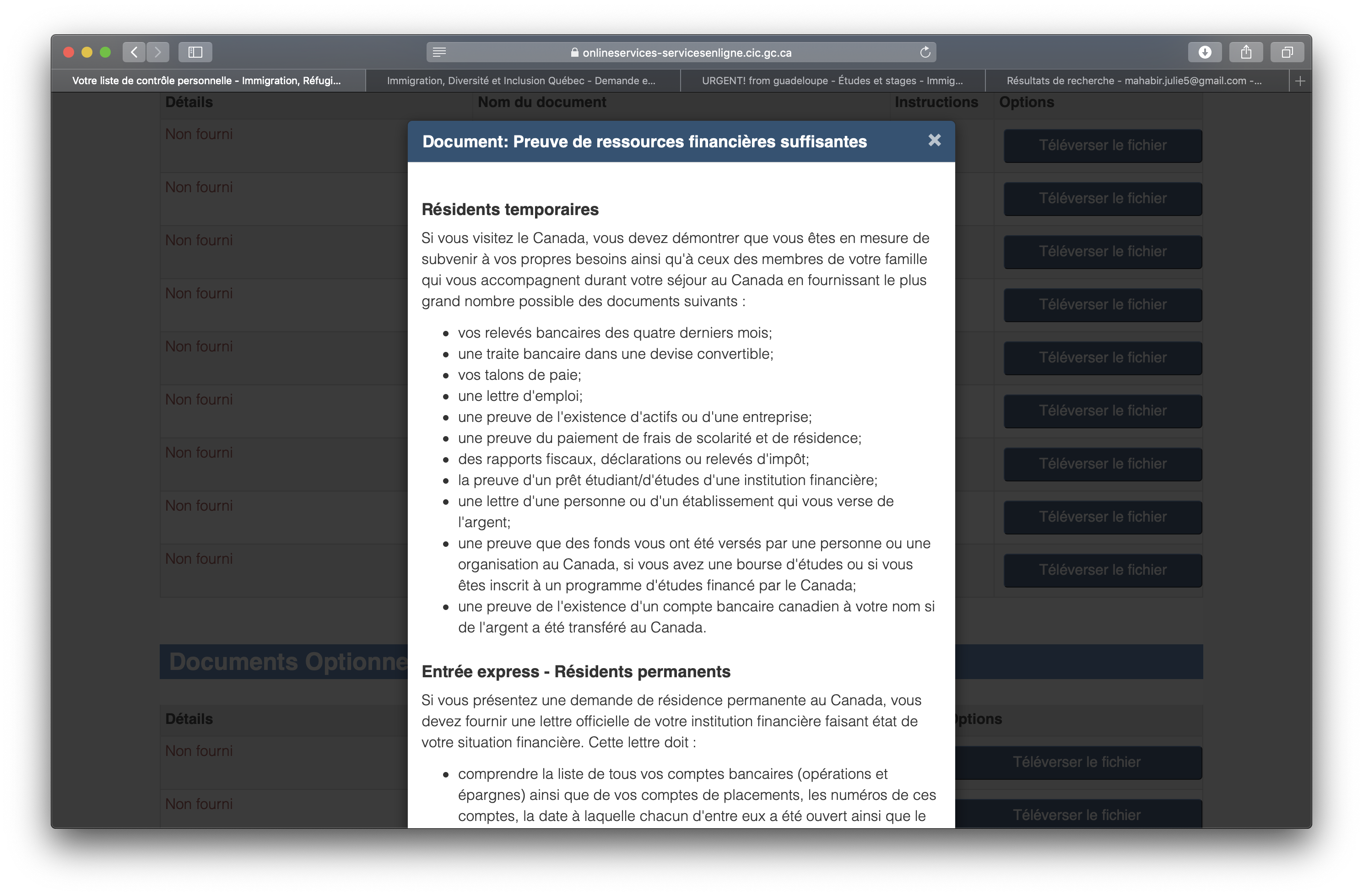Switch to Résultats de recherche Gmail tab

coord(1134,81)
